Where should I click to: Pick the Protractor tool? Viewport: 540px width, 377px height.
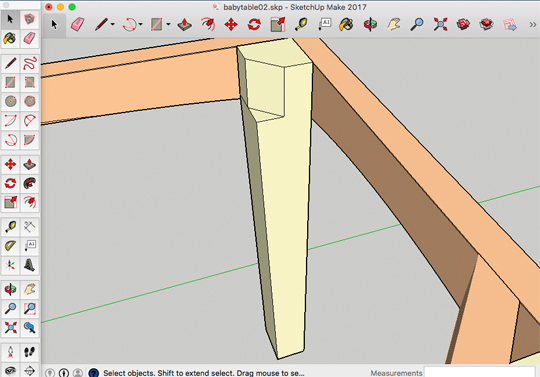click(x=10, y=246)
